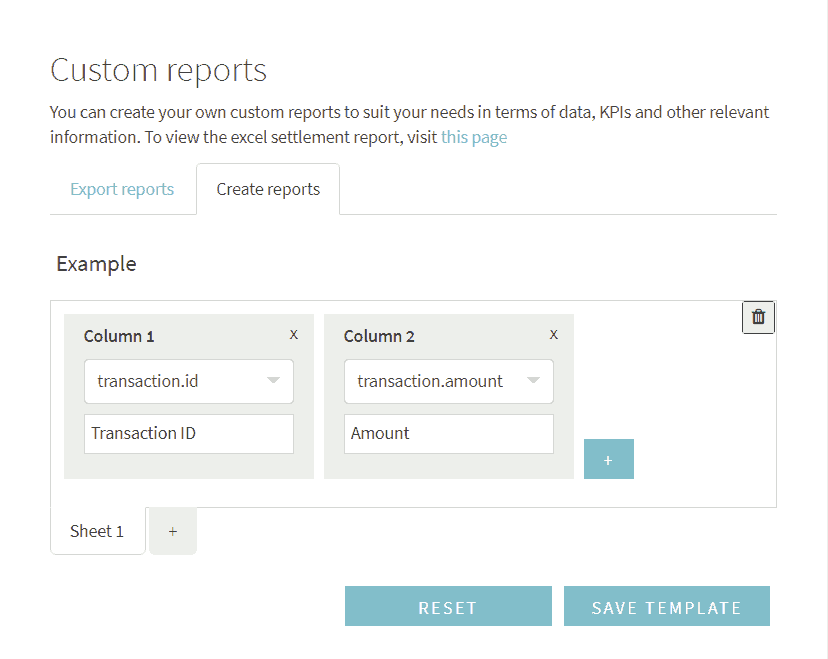828x659 pixels.
Task: Delete the template with the trash icon
Action: pos(758,317)
